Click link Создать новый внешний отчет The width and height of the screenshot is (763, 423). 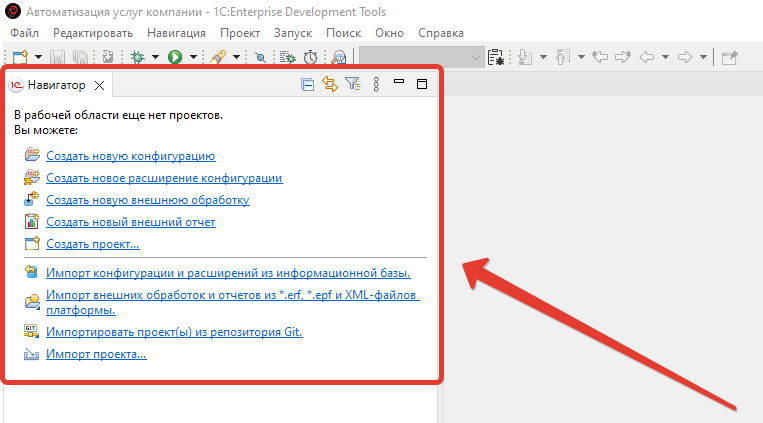tap(130, 222)
